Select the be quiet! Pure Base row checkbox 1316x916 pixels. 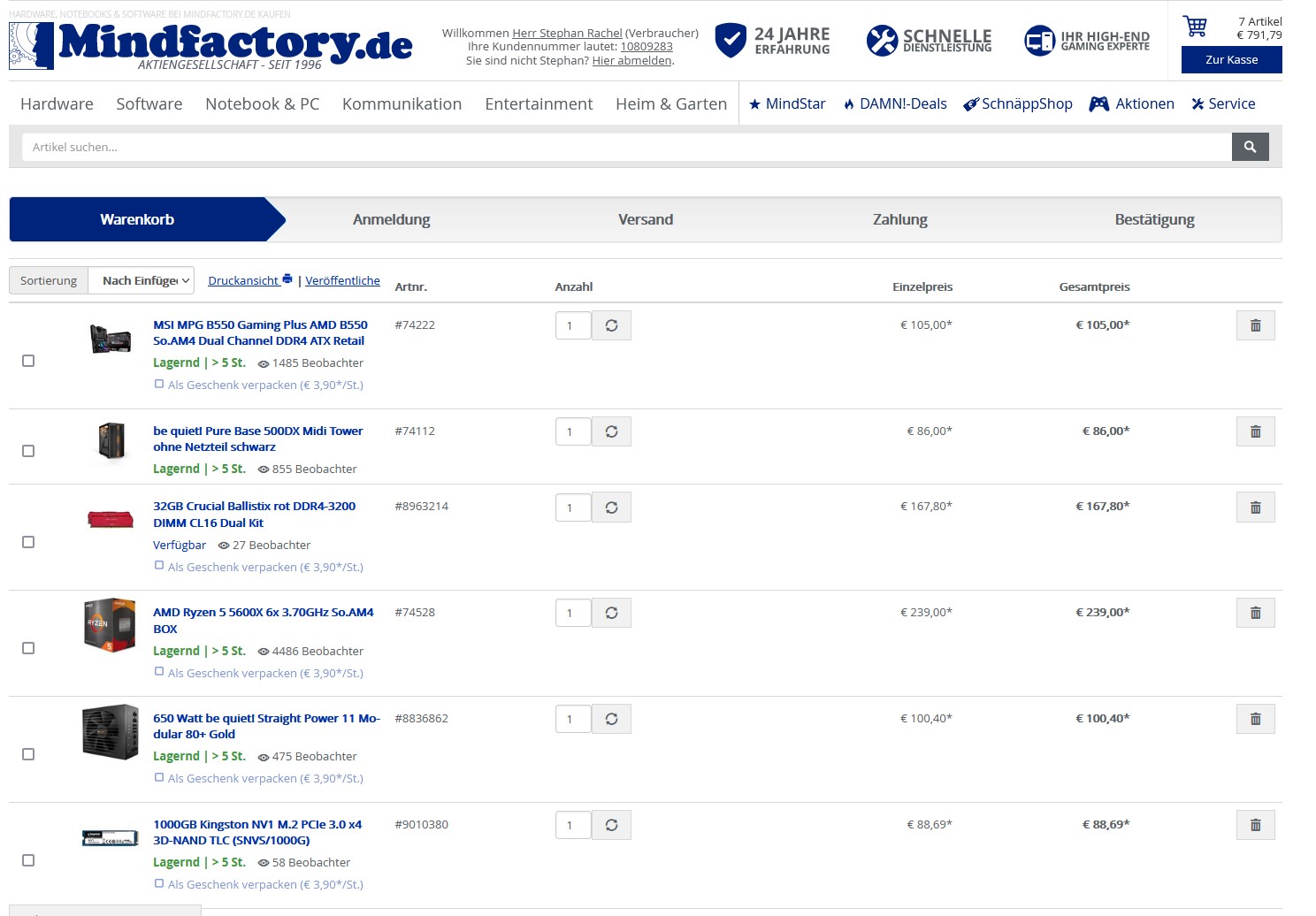pyautogui.click(x=28, y=451)
